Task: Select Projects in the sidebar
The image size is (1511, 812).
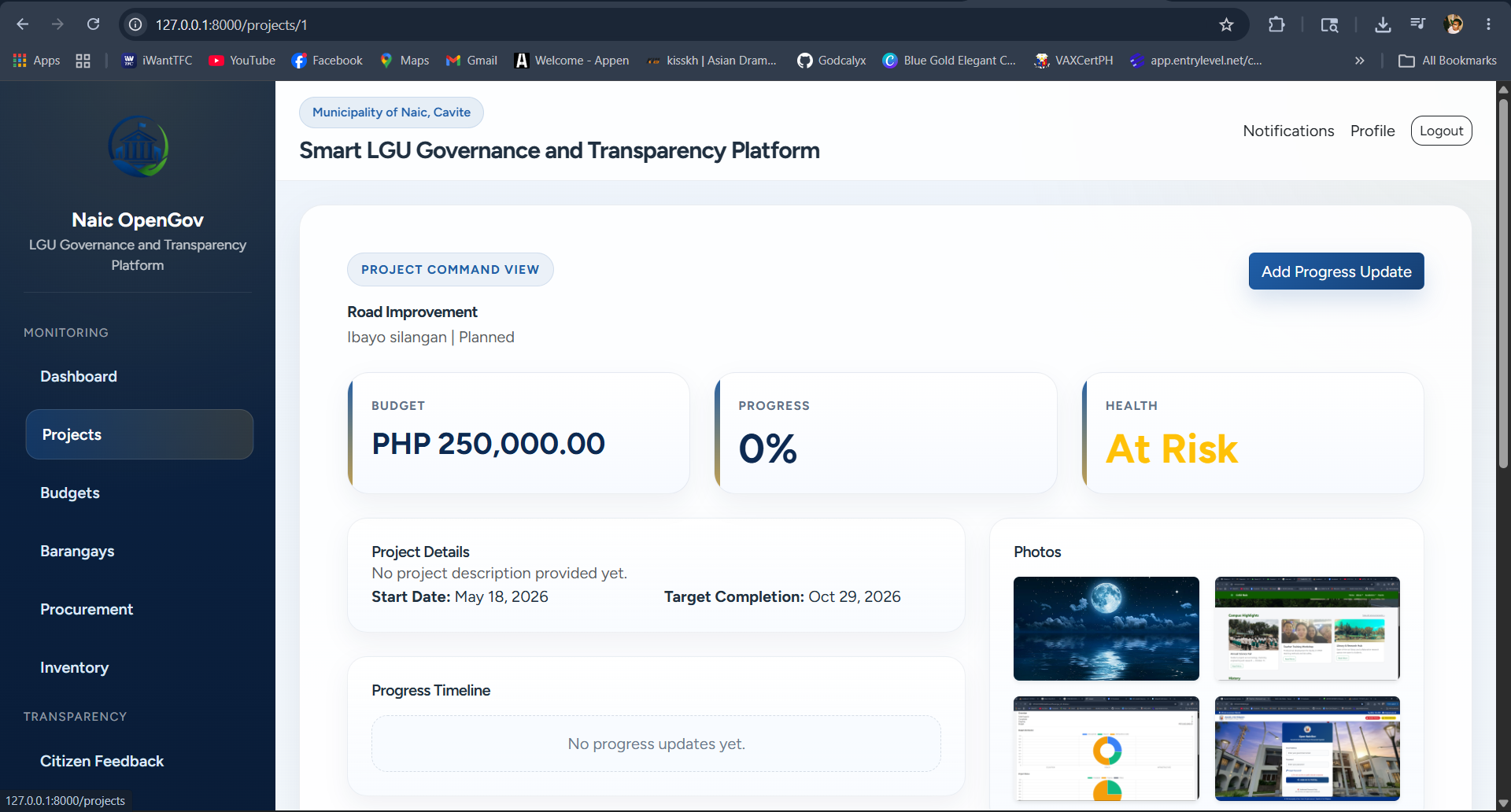Action: pos(139,434)
